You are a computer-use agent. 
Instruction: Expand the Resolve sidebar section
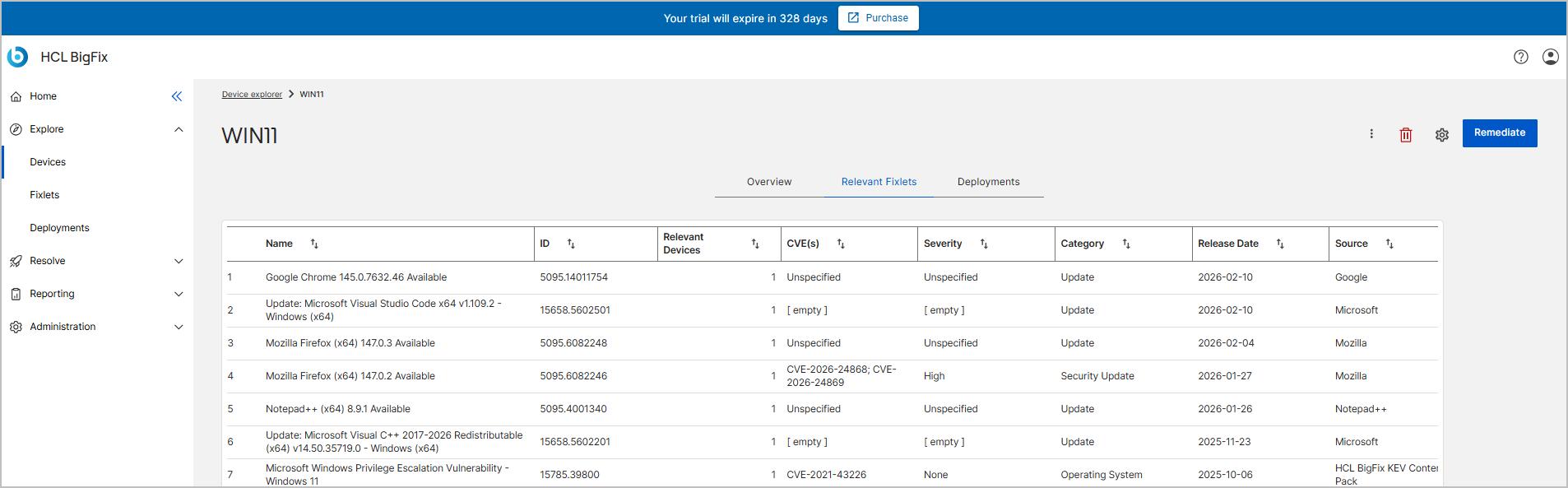pos(179,261)
